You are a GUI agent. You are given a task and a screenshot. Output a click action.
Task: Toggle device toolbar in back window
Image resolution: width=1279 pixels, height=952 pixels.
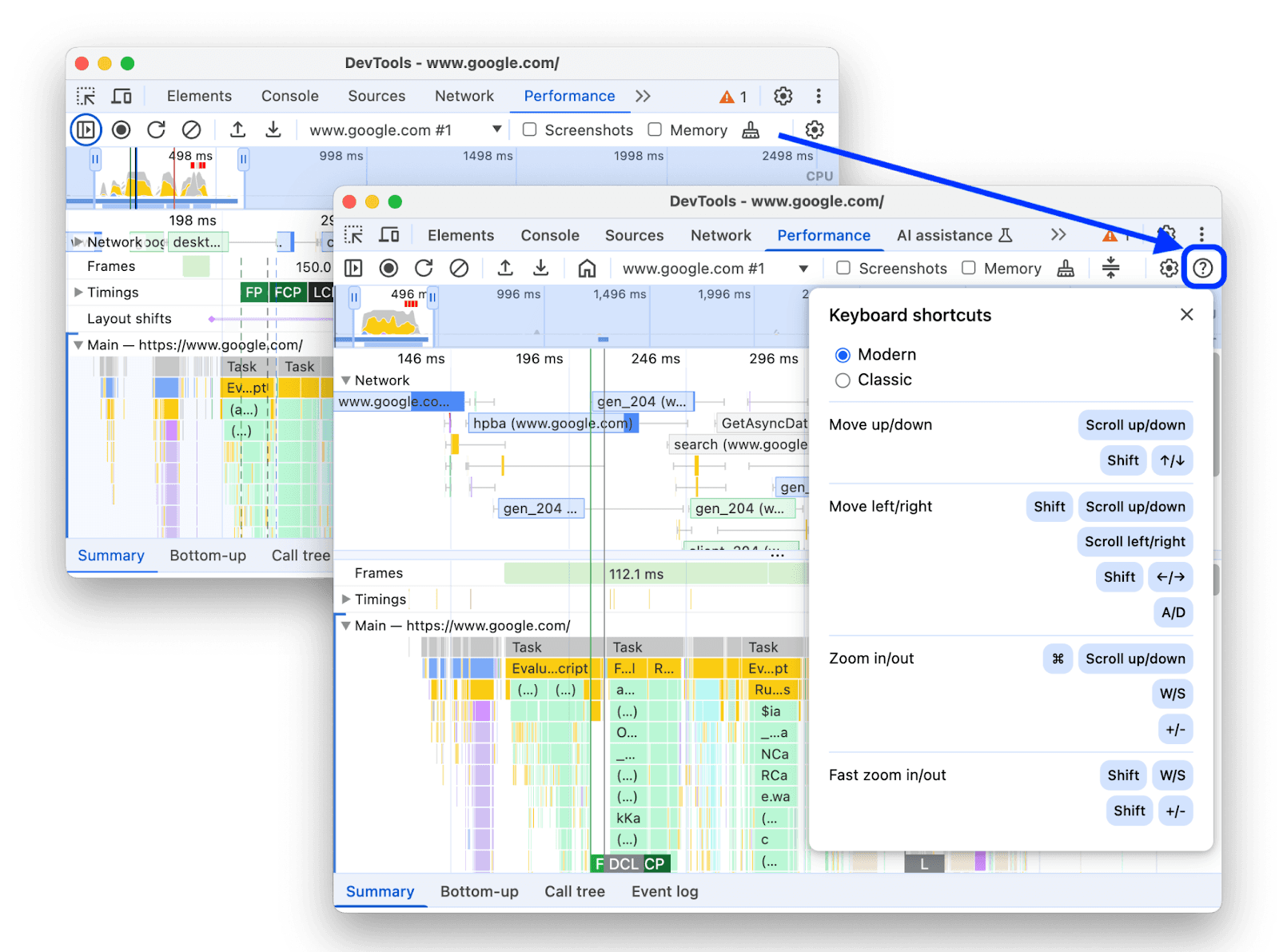[122, 96]
